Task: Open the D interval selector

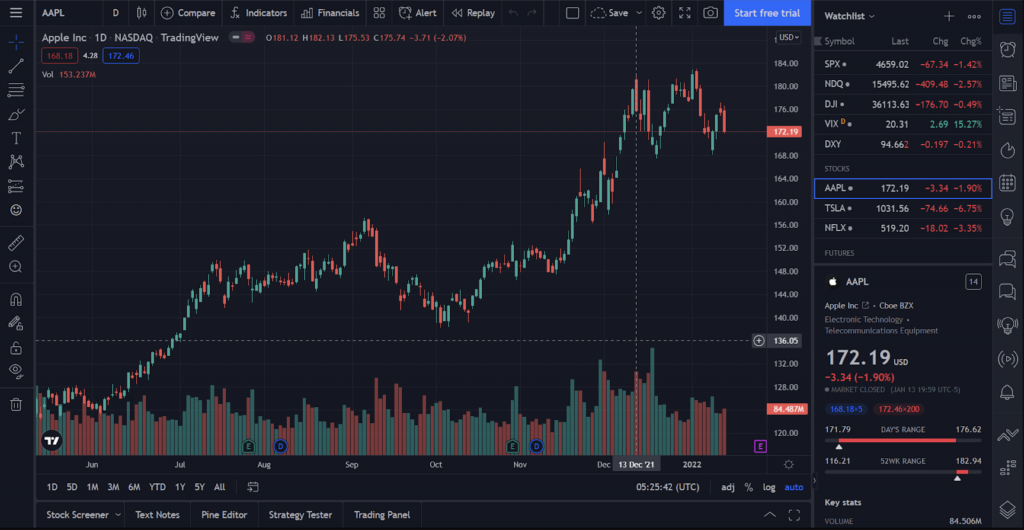Action: point(116,13)
